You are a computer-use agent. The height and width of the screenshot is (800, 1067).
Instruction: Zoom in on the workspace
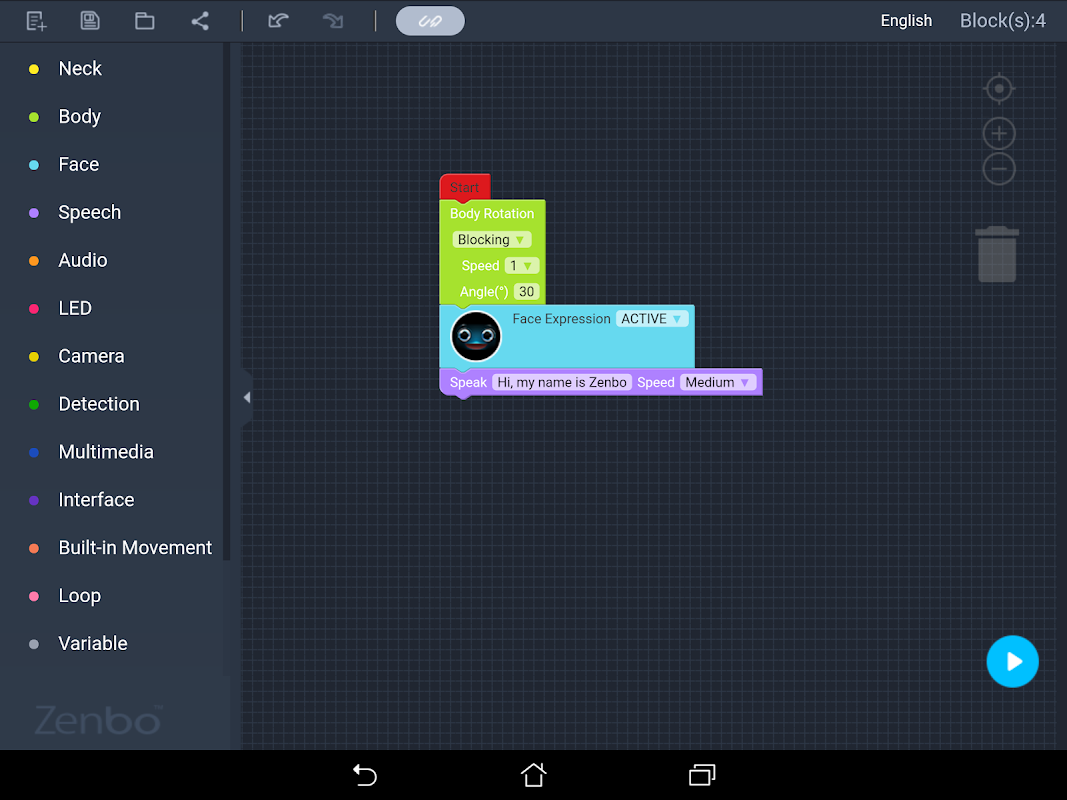click(999, 133)
